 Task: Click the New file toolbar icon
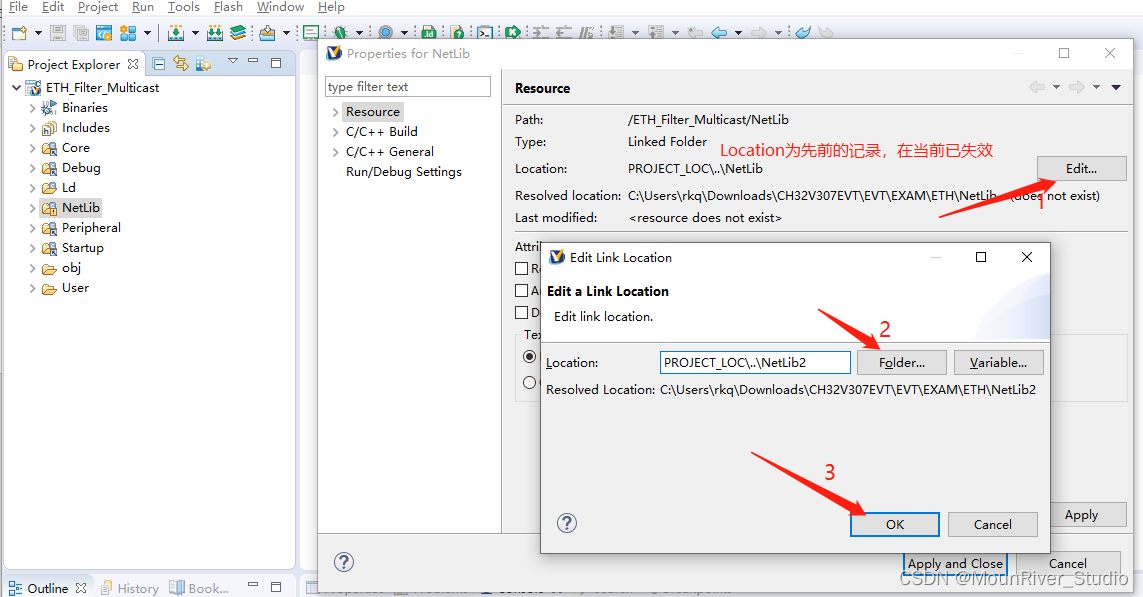[x=20, y=33]
